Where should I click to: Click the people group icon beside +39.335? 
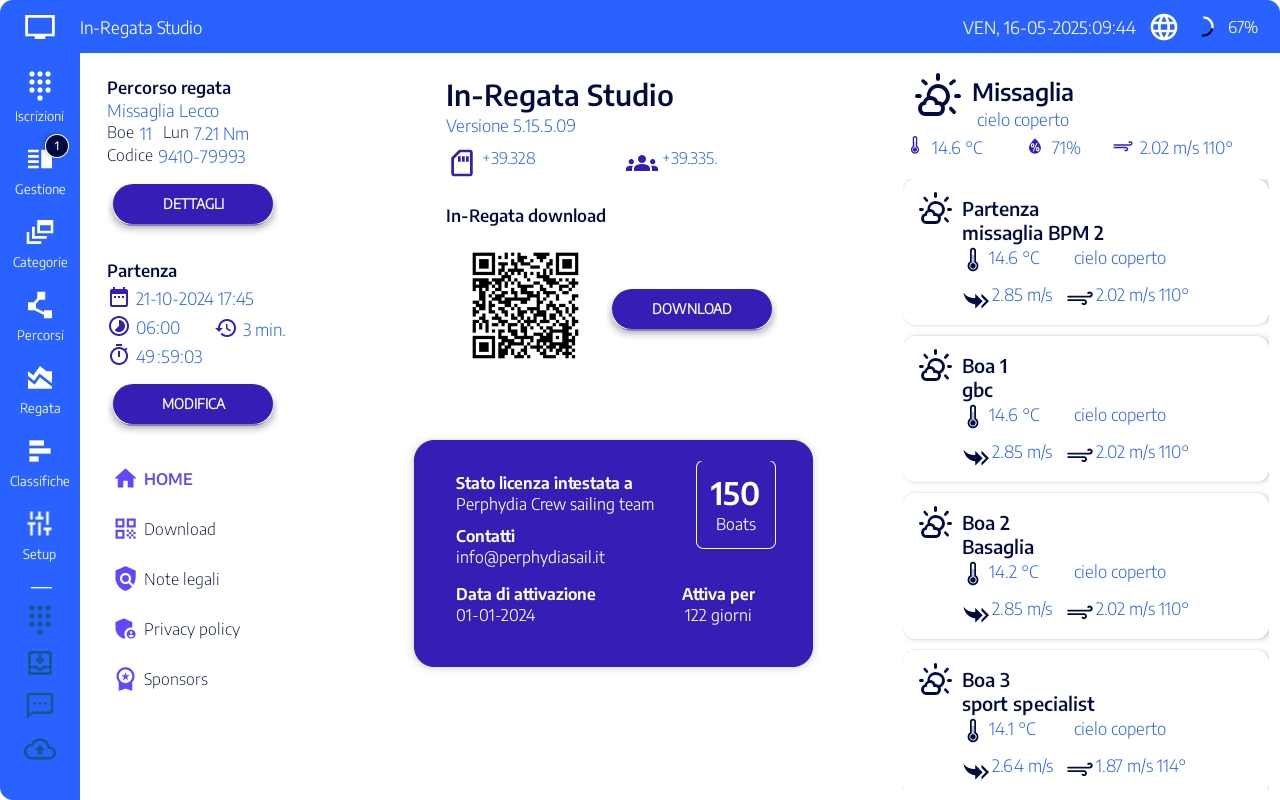642,163
